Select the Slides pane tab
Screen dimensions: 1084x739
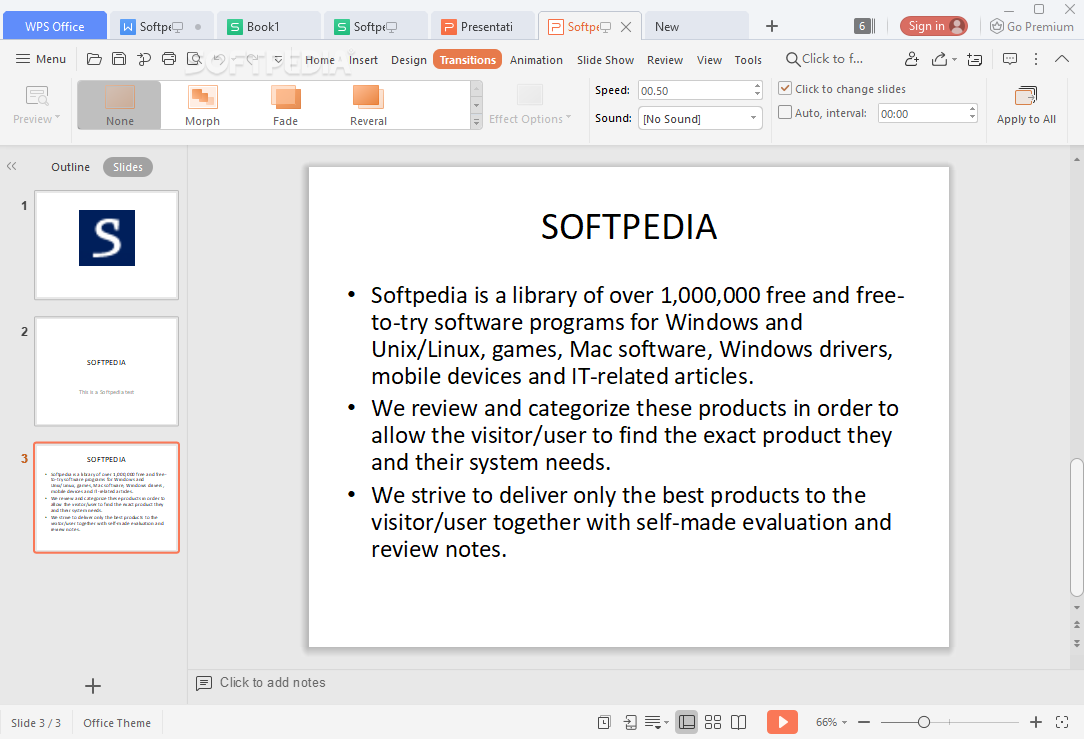click(x=128, y=167)
